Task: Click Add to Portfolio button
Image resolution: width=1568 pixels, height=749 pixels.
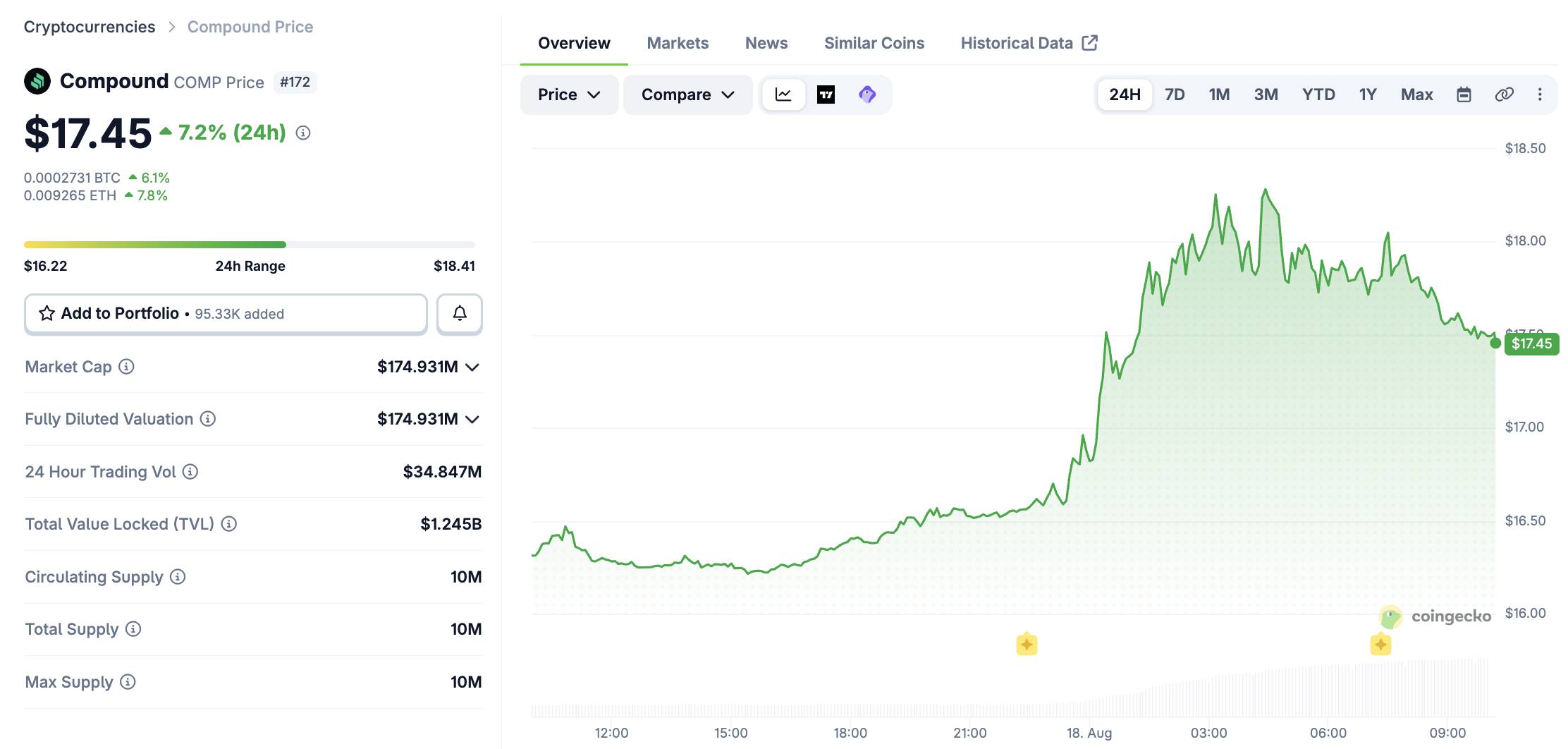Action: pyautogui.click(x=226, y=313)
